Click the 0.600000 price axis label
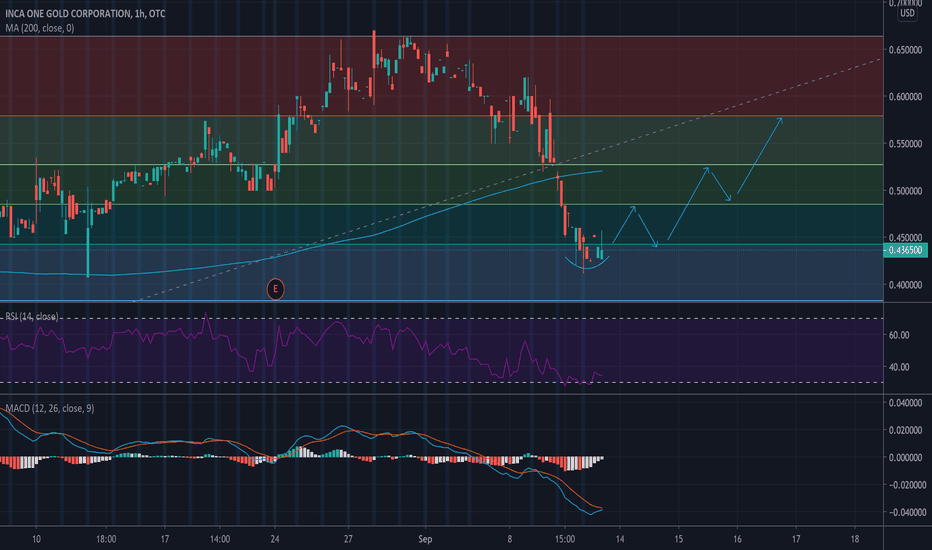932x550 pixels. (x=905, y=96)
